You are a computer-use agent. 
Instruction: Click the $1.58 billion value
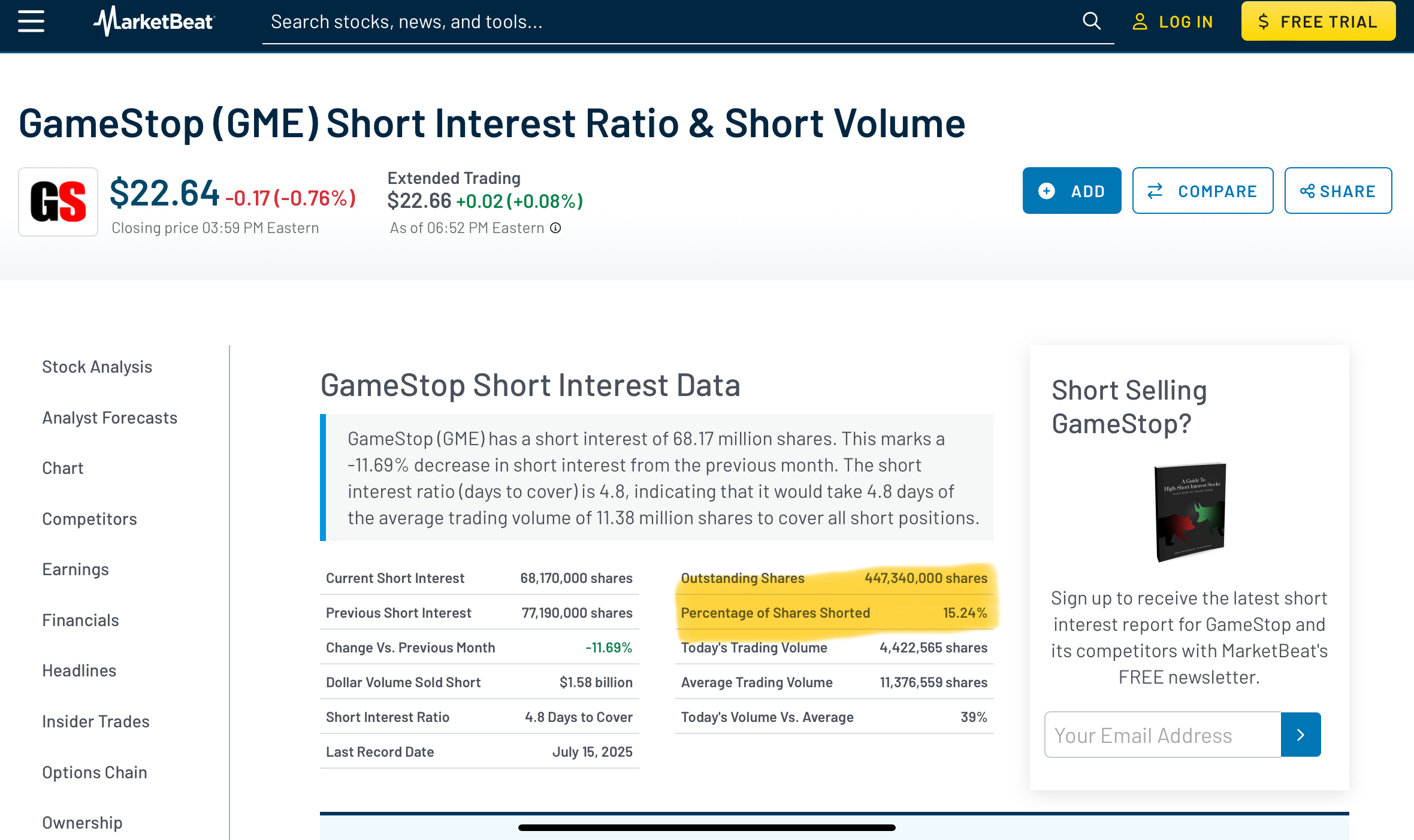(x=596, y=682)
